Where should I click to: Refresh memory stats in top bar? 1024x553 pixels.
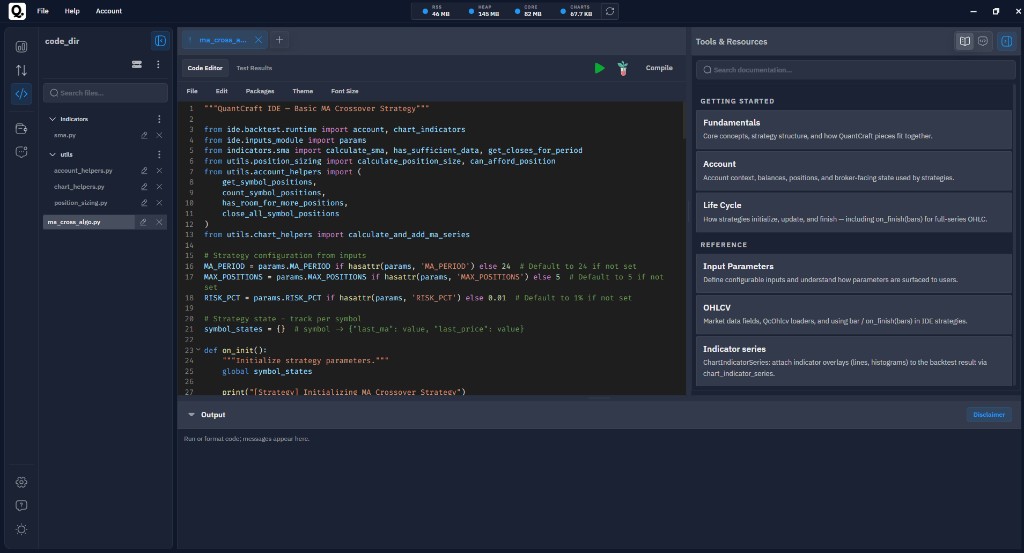610,11
